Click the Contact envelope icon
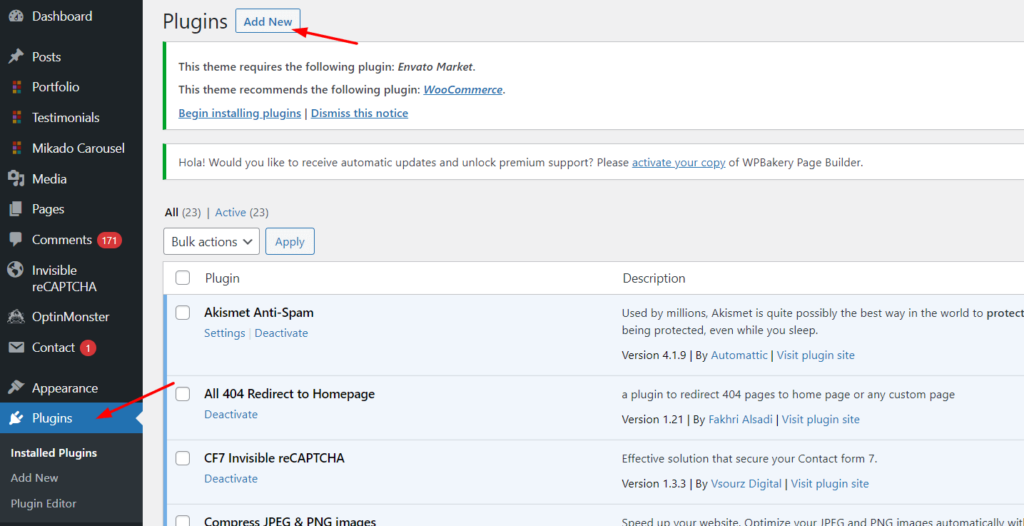 [x=16, y=348]
